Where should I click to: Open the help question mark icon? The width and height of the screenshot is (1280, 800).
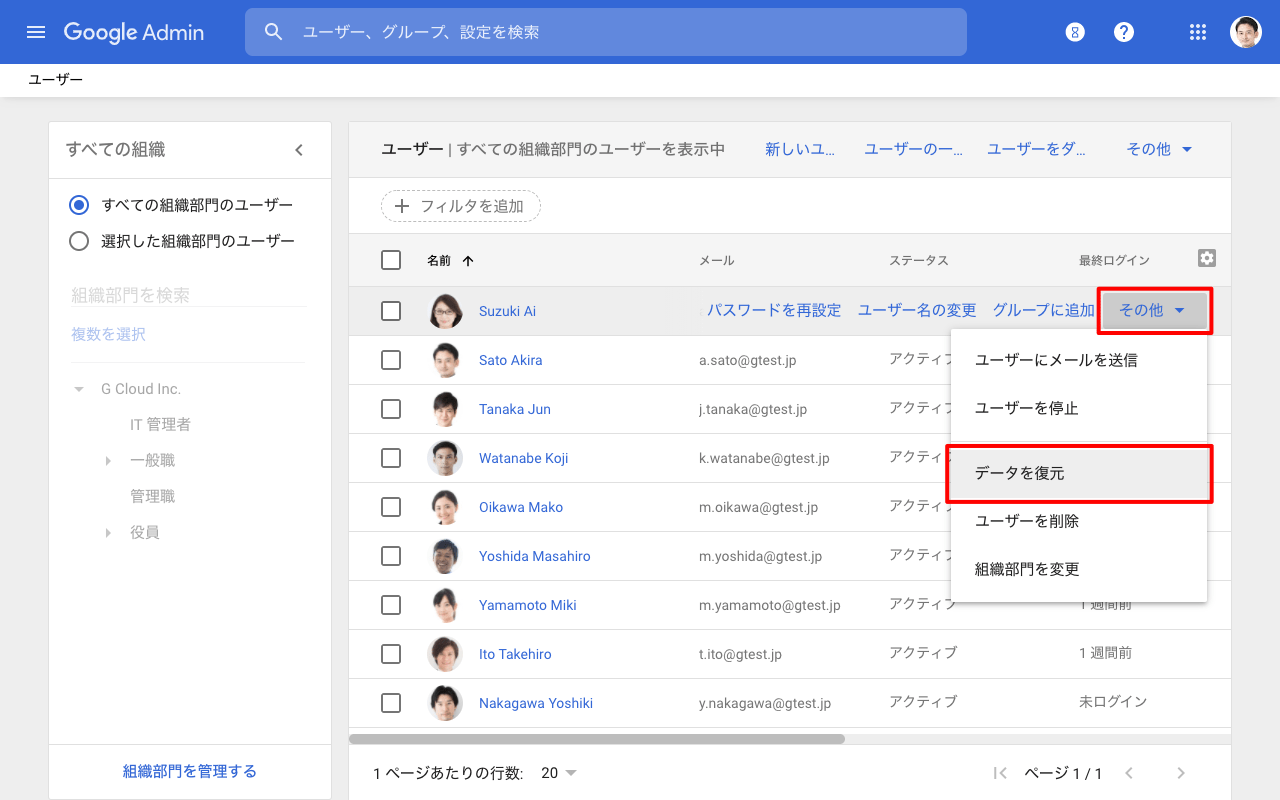point(1124,32)
